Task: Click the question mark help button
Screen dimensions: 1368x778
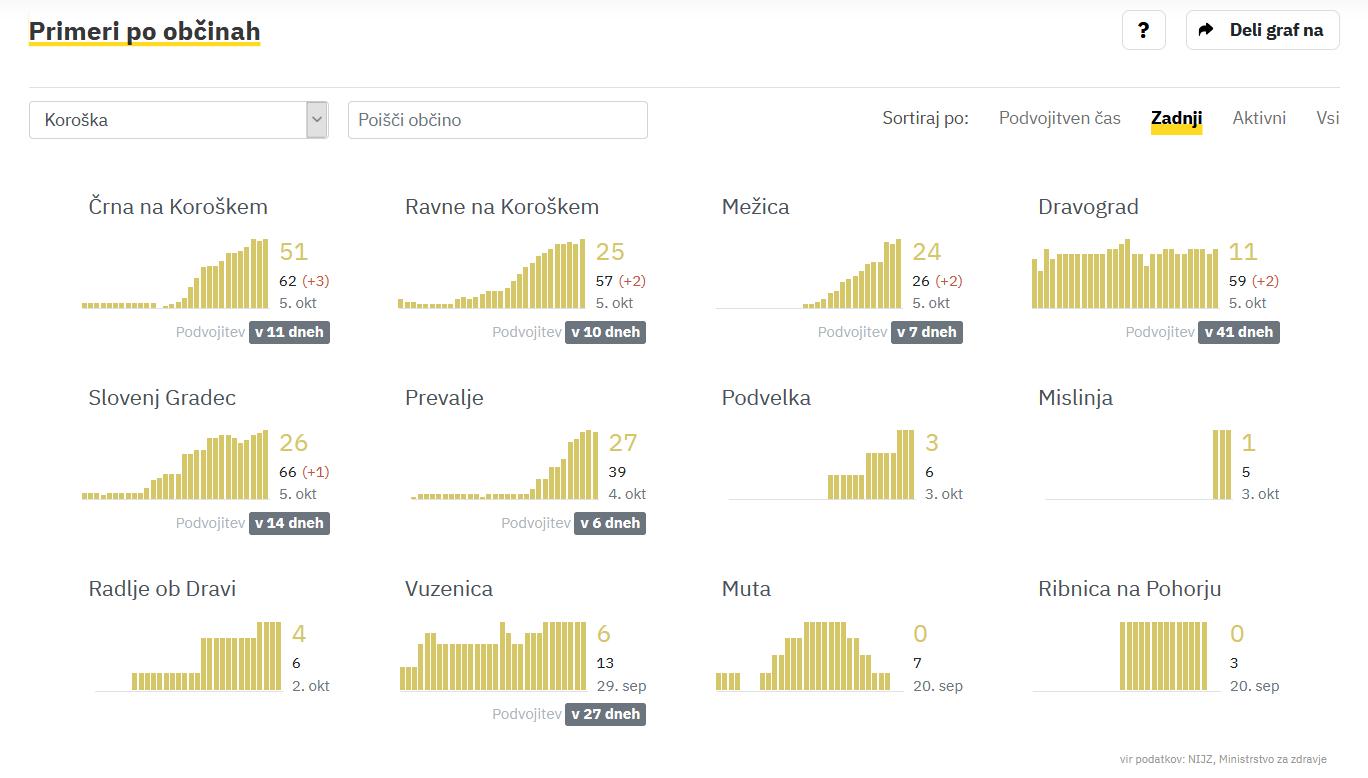Action: tap(1143, 30)
